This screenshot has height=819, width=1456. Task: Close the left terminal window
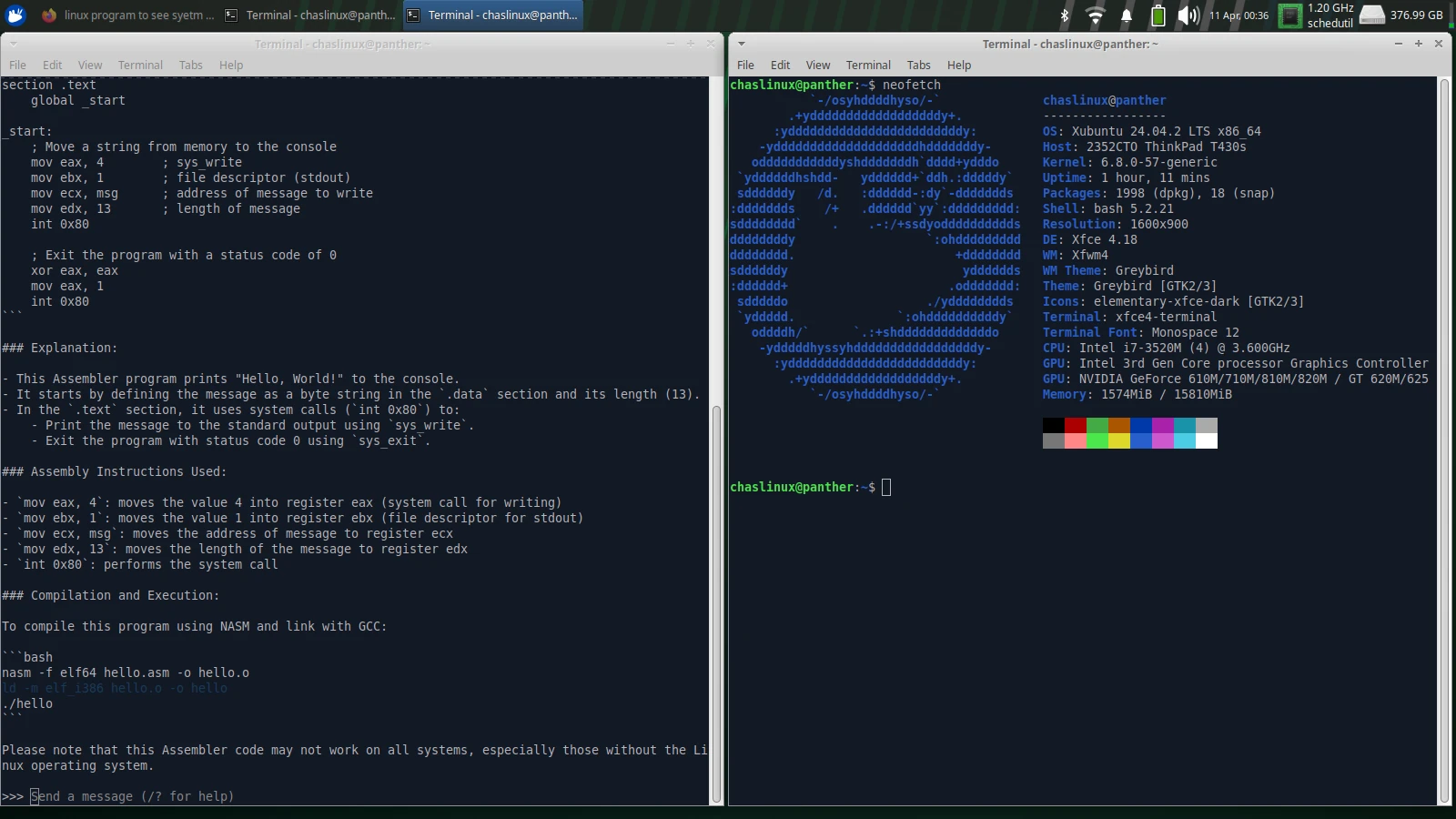[711, 44]
